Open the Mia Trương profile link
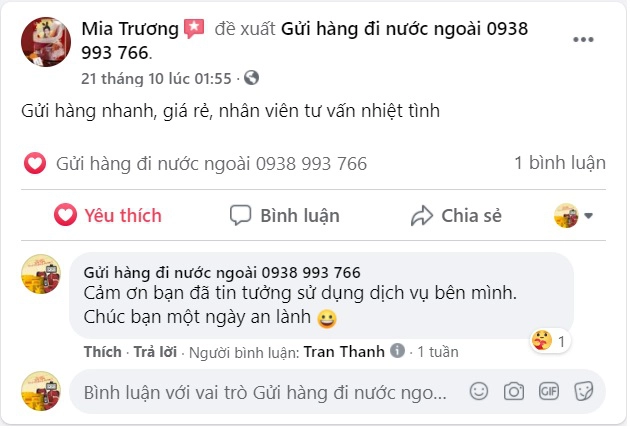 click(130, 29)
